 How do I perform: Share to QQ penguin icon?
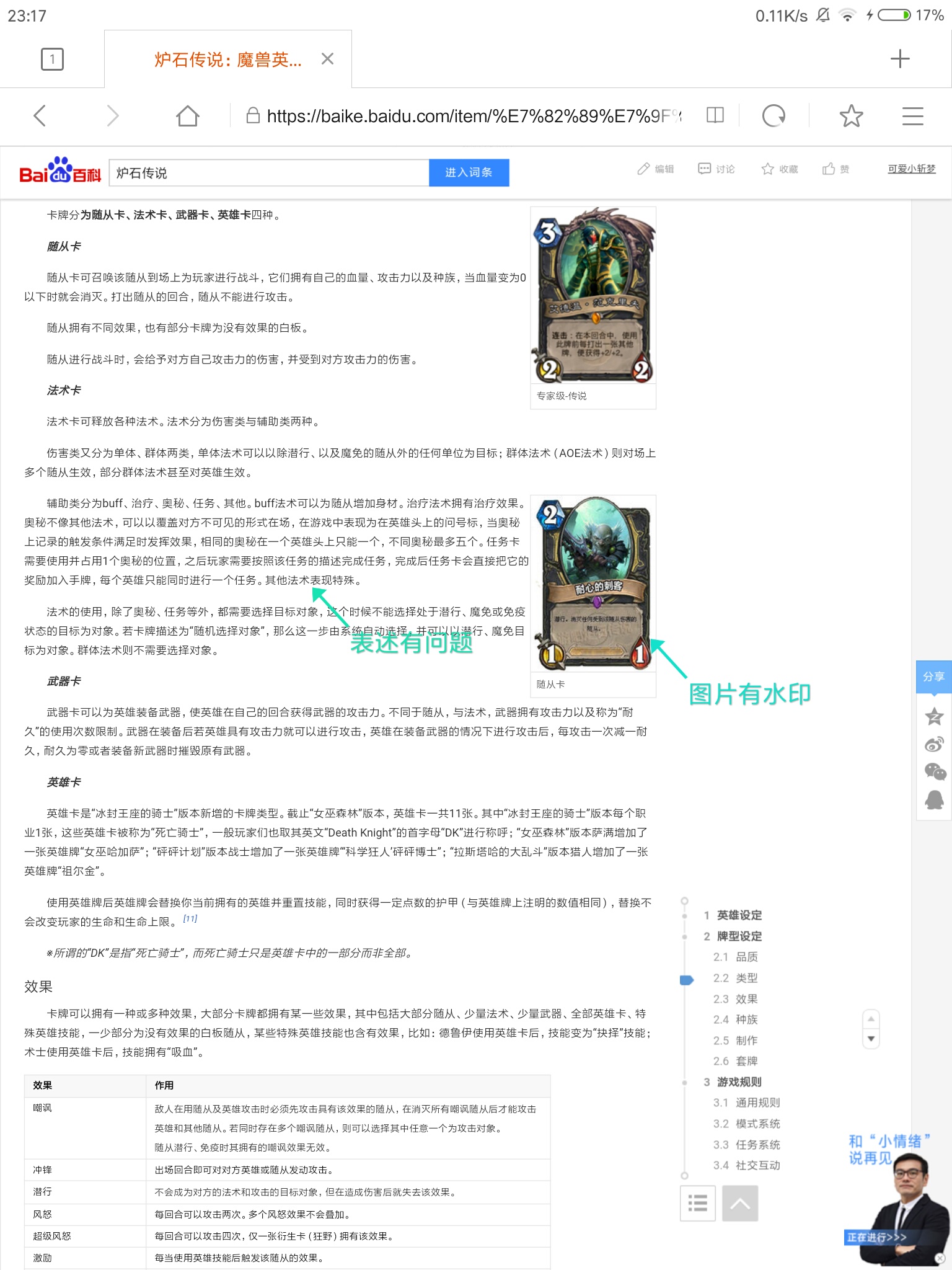coord(934,799)
